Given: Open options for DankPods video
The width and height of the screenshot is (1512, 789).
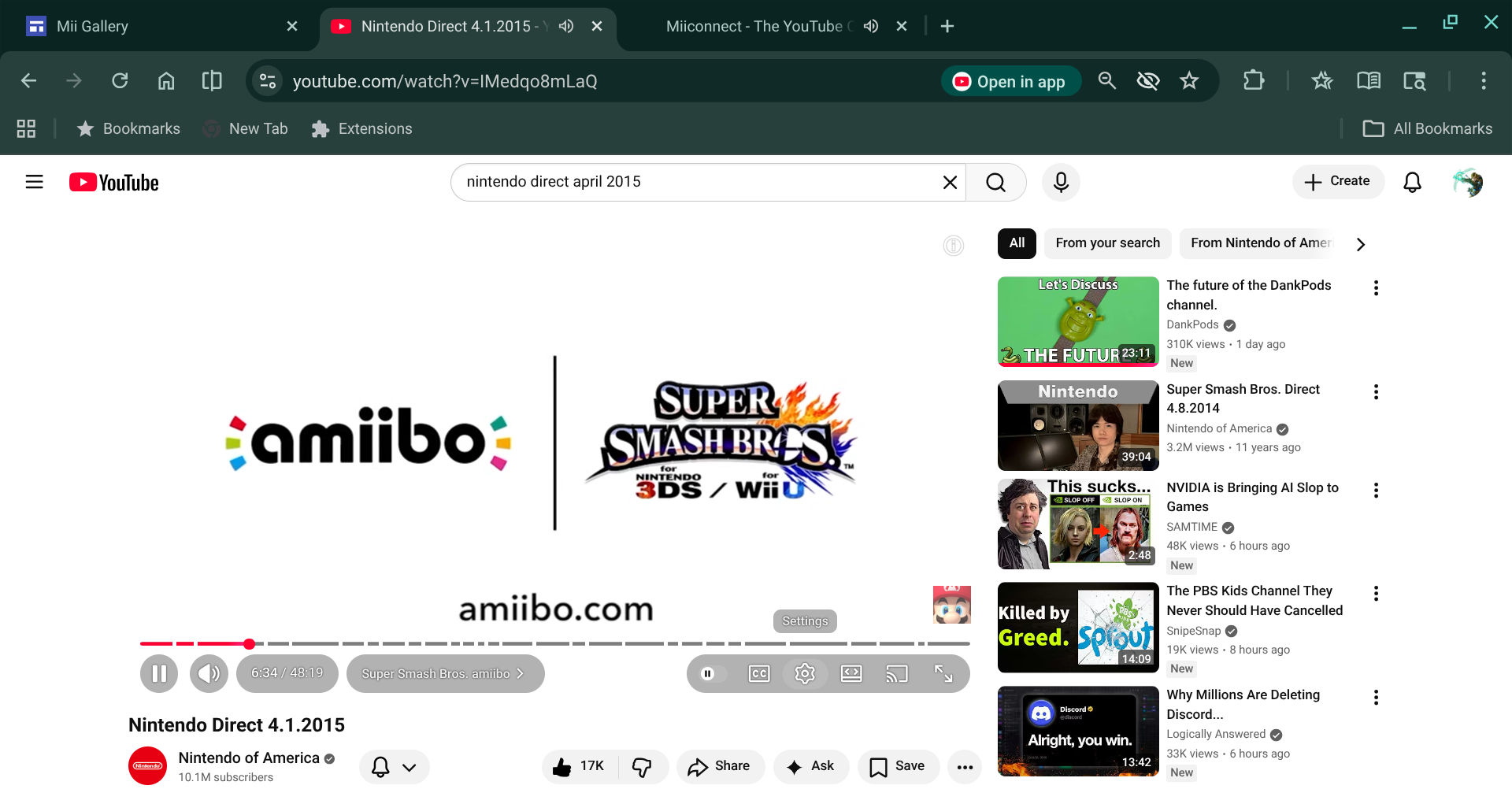Looking at the screenshot, I should (x=1376, y=288).
